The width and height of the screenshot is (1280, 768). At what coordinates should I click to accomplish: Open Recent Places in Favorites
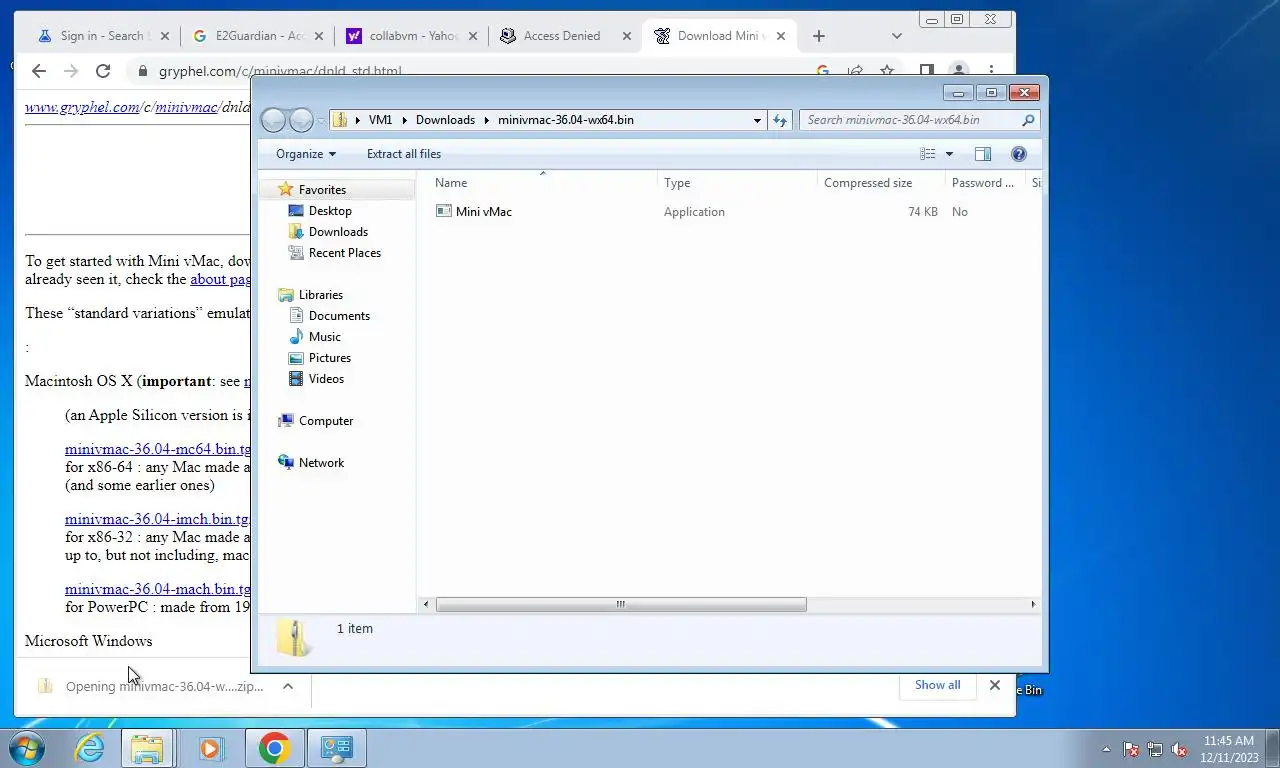(345, 253)
